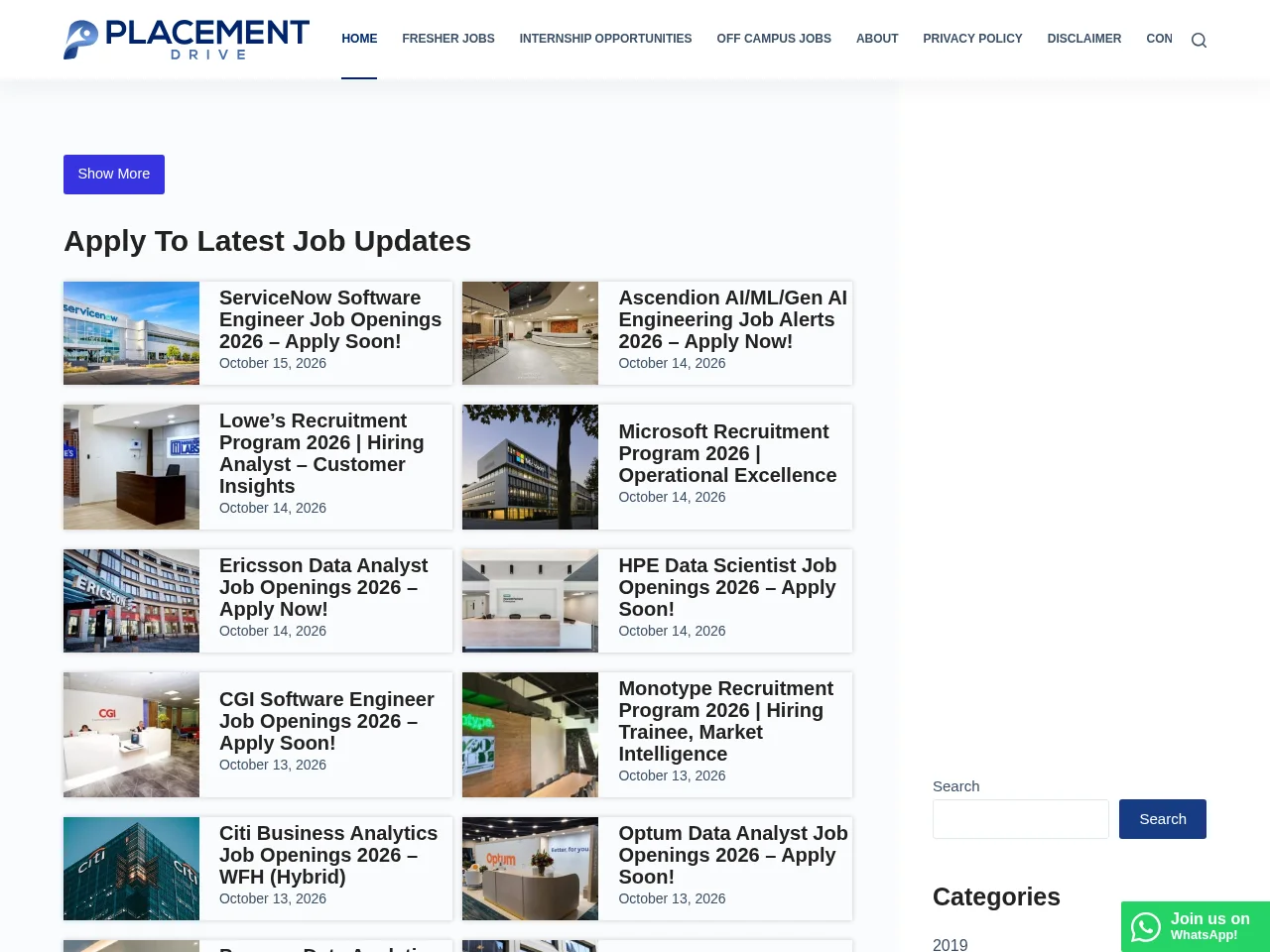Image resolution: width=1270 pixels, height=952 pixels.
Task: Open ServiceNow Software Engineer job post
Action: pos(330,319)
